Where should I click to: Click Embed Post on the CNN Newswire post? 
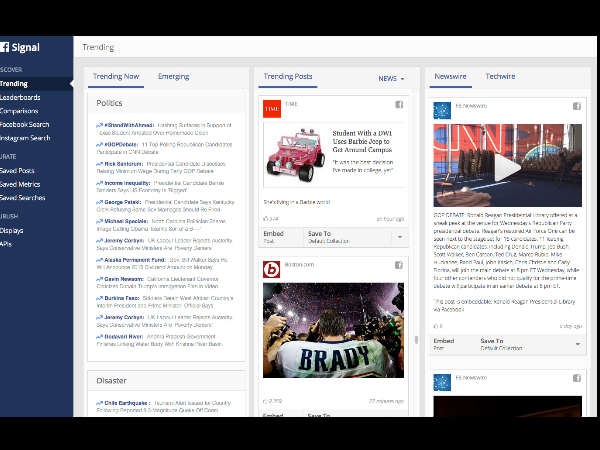[443, 344]
